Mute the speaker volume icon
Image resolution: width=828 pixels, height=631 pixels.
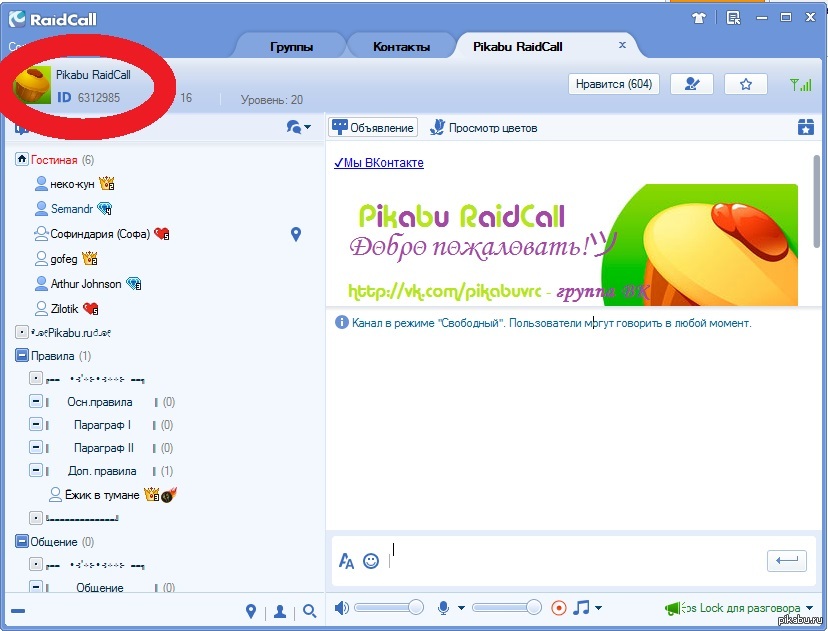tap(342, 608)
